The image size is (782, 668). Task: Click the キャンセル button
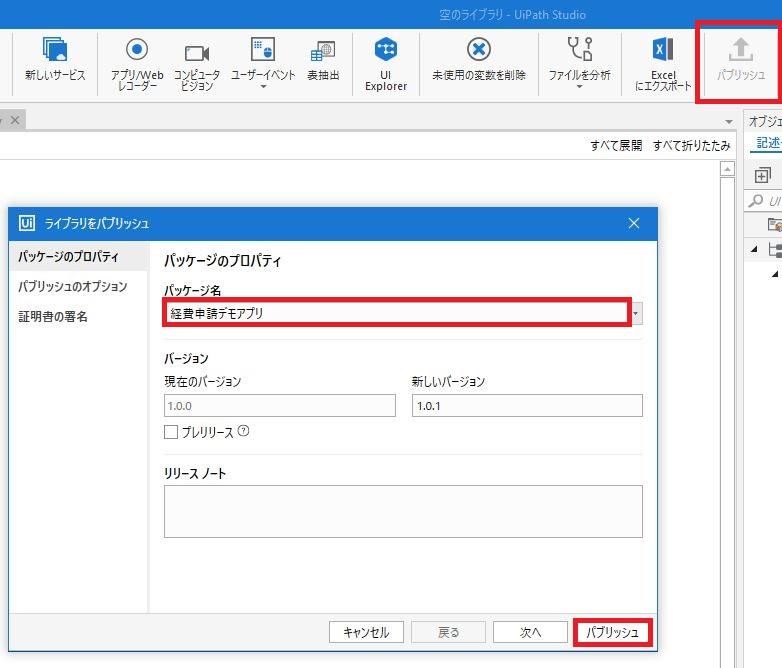coord(366,632)
